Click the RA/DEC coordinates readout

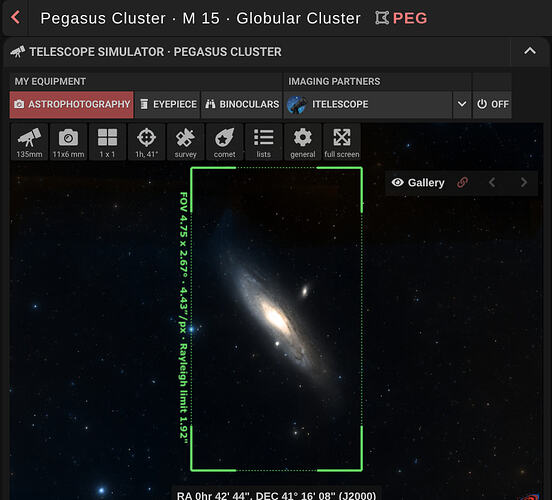point(276,495)
